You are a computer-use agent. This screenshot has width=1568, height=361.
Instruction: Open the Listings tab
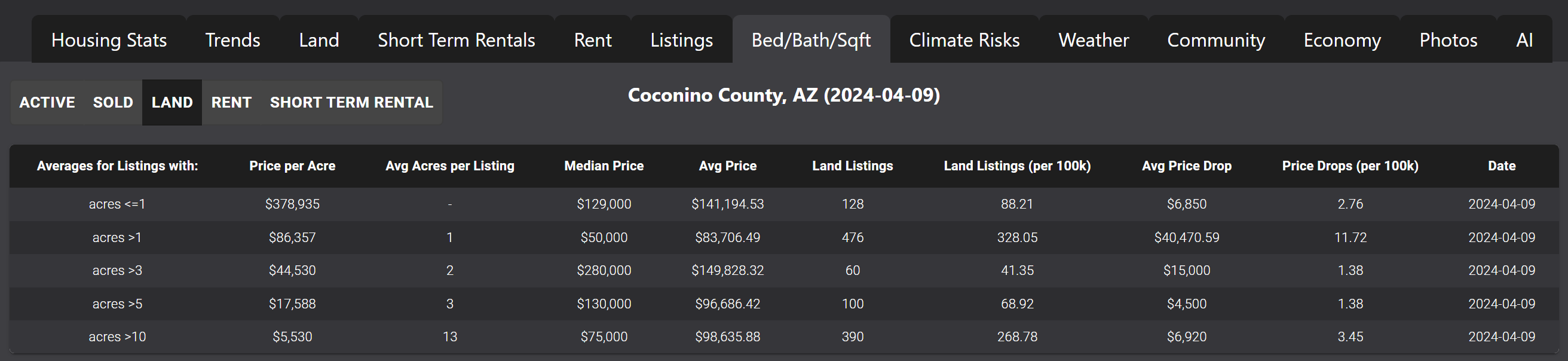click(682, 39)
